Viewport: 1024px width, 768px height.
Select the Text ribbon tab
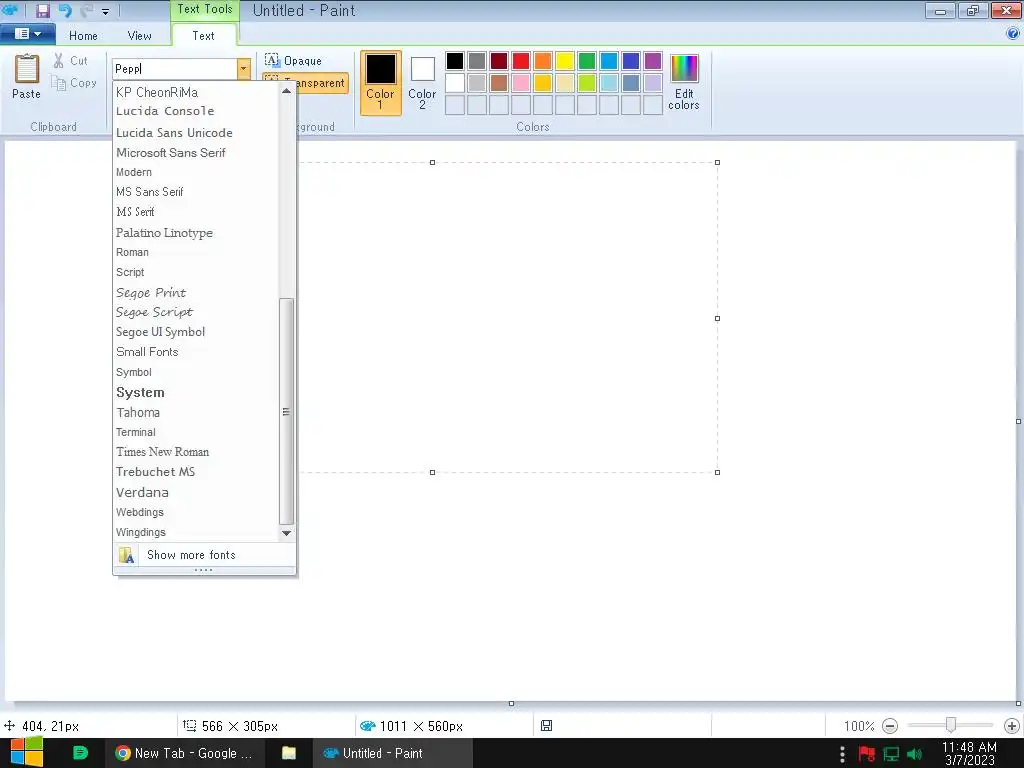(x=203, y=36)
